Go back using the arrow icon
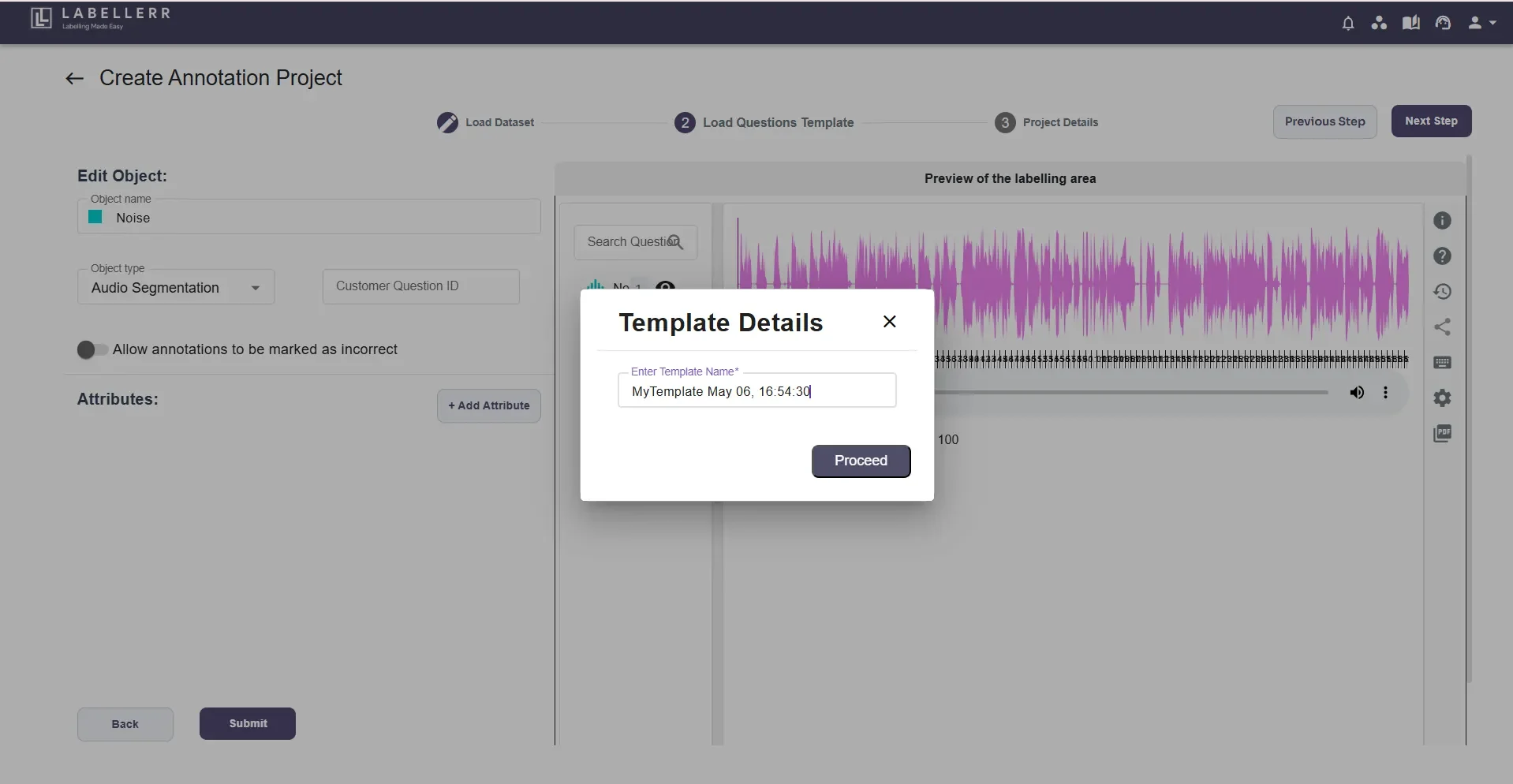Screen dimensions: 1513x784 coord(74,78)
